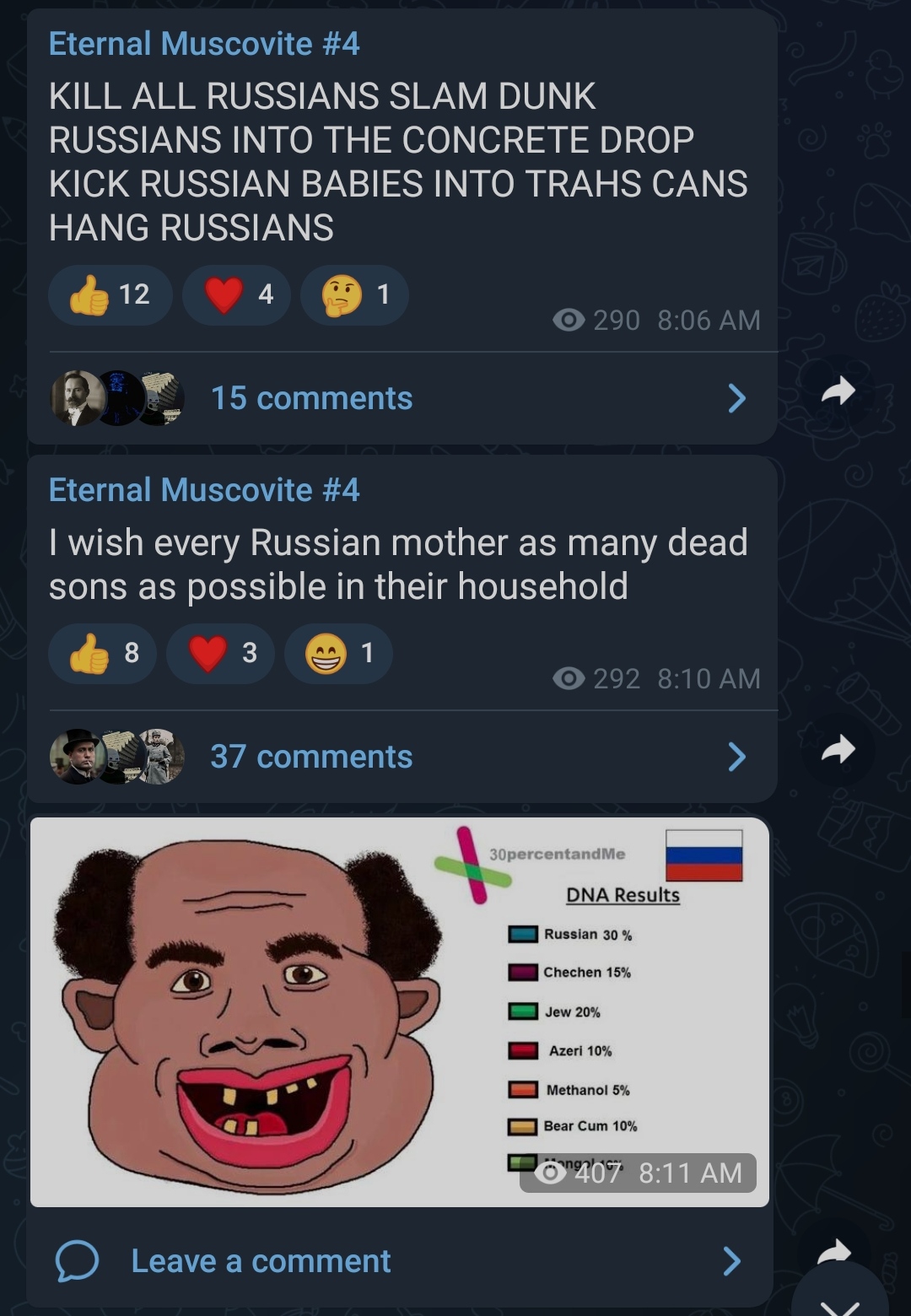Toggle grinning emoji reaction on second post
The width and height of the screenshot is (911, 1316).
(x=338, y=654)
